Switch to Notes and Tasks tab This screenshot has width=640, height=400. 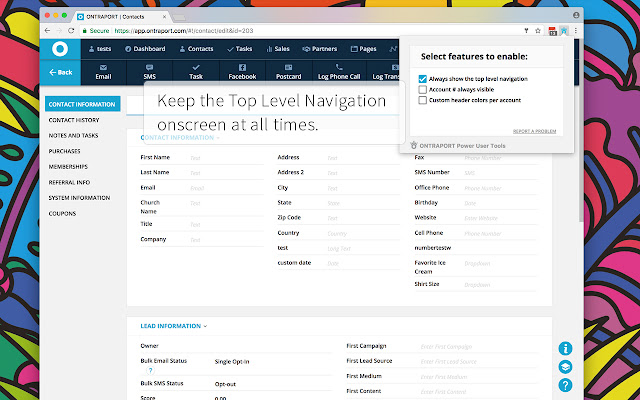73,136
